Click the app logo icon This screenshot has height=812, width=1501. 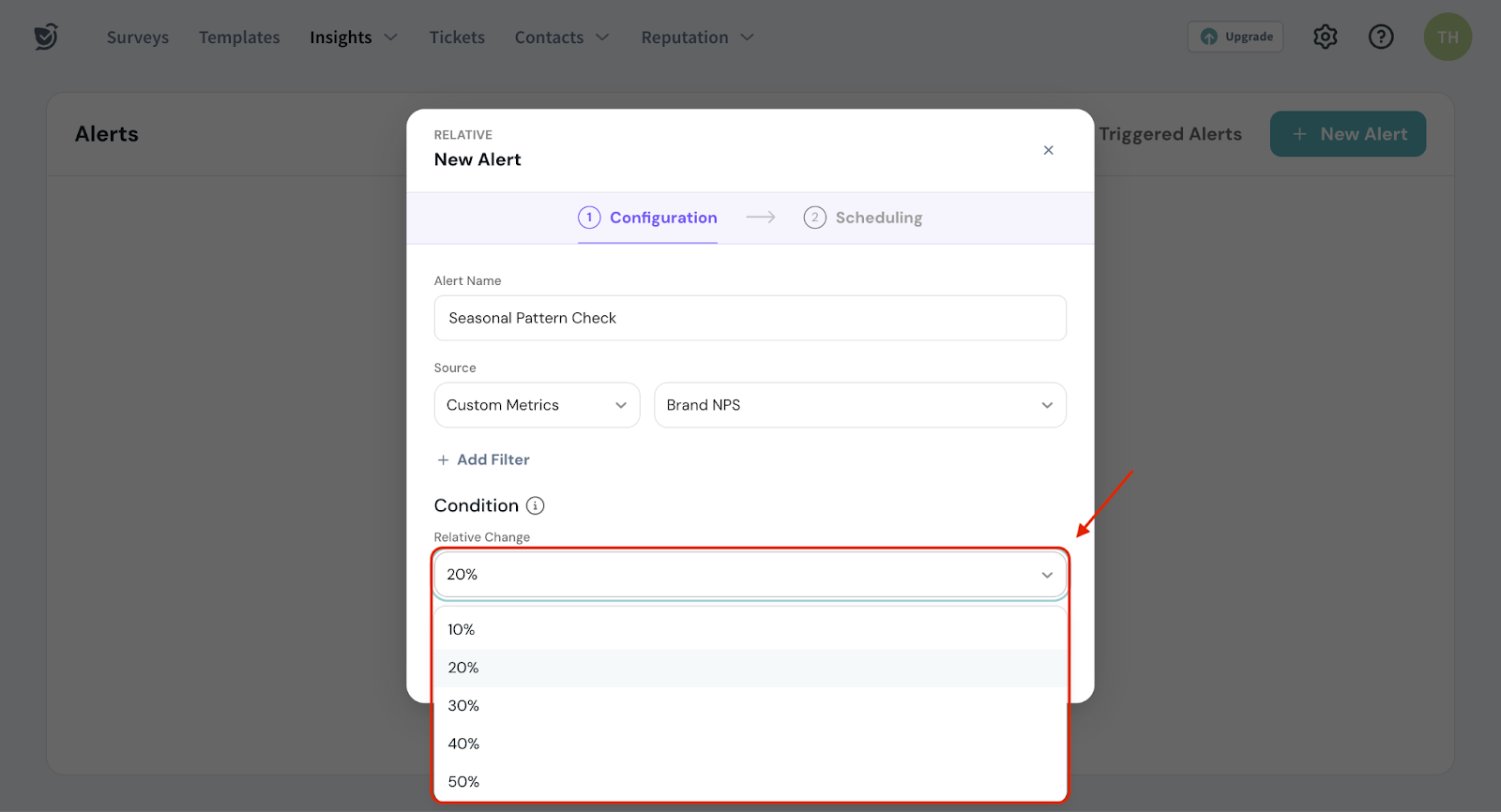click(x=46, y=37)
